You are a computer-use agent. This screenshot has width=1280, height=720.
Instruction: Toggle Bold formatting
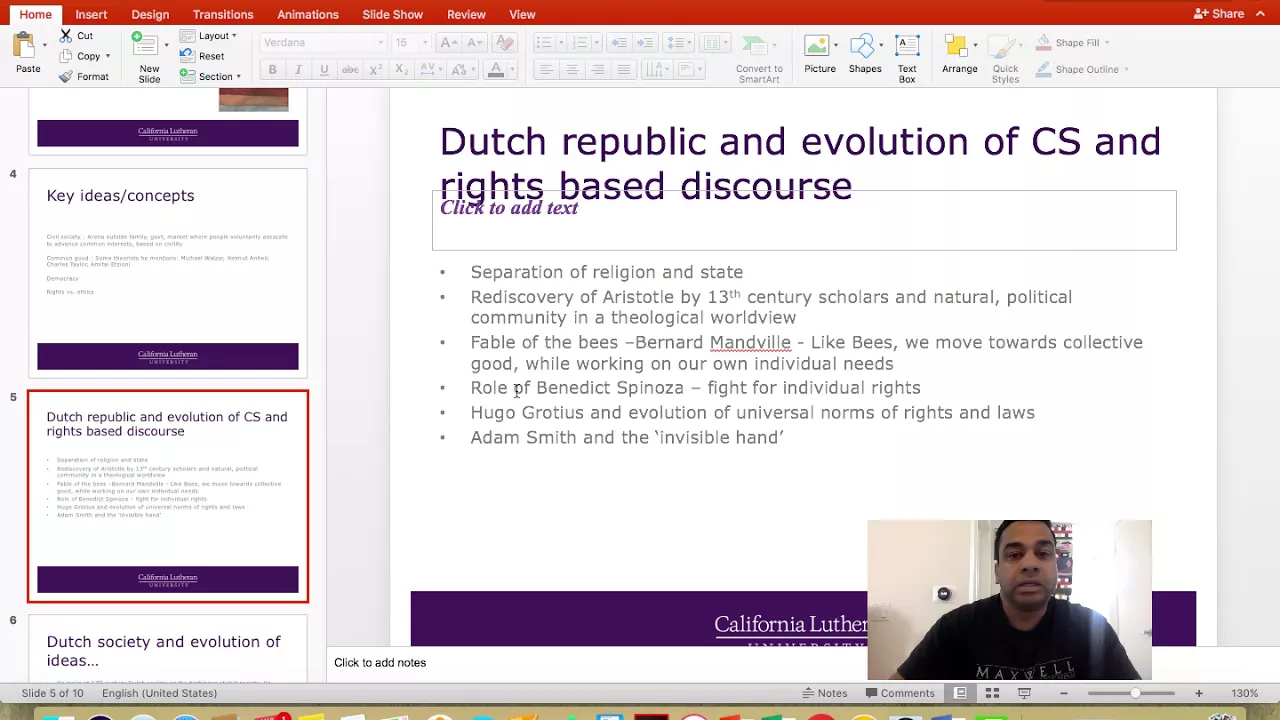[x=272, y=70]
